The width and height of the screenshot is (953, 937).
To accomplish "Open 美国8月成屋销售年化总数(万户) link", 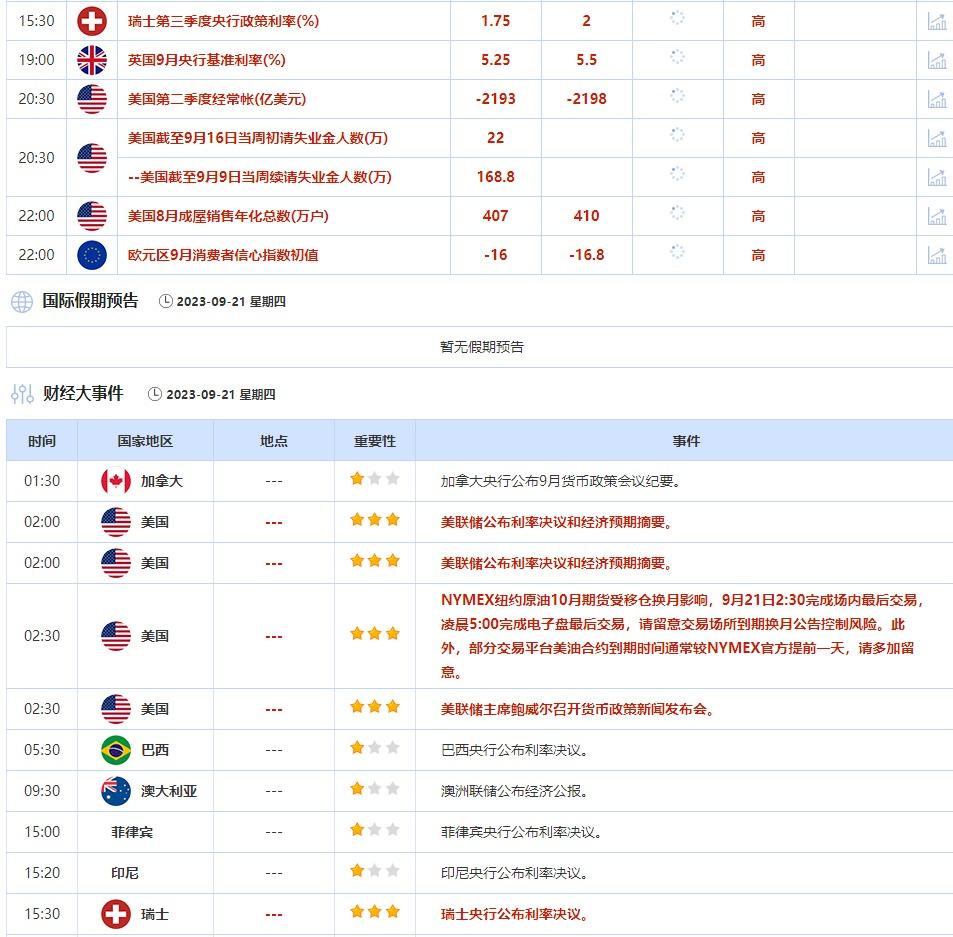I will click(x=228, y=216).
